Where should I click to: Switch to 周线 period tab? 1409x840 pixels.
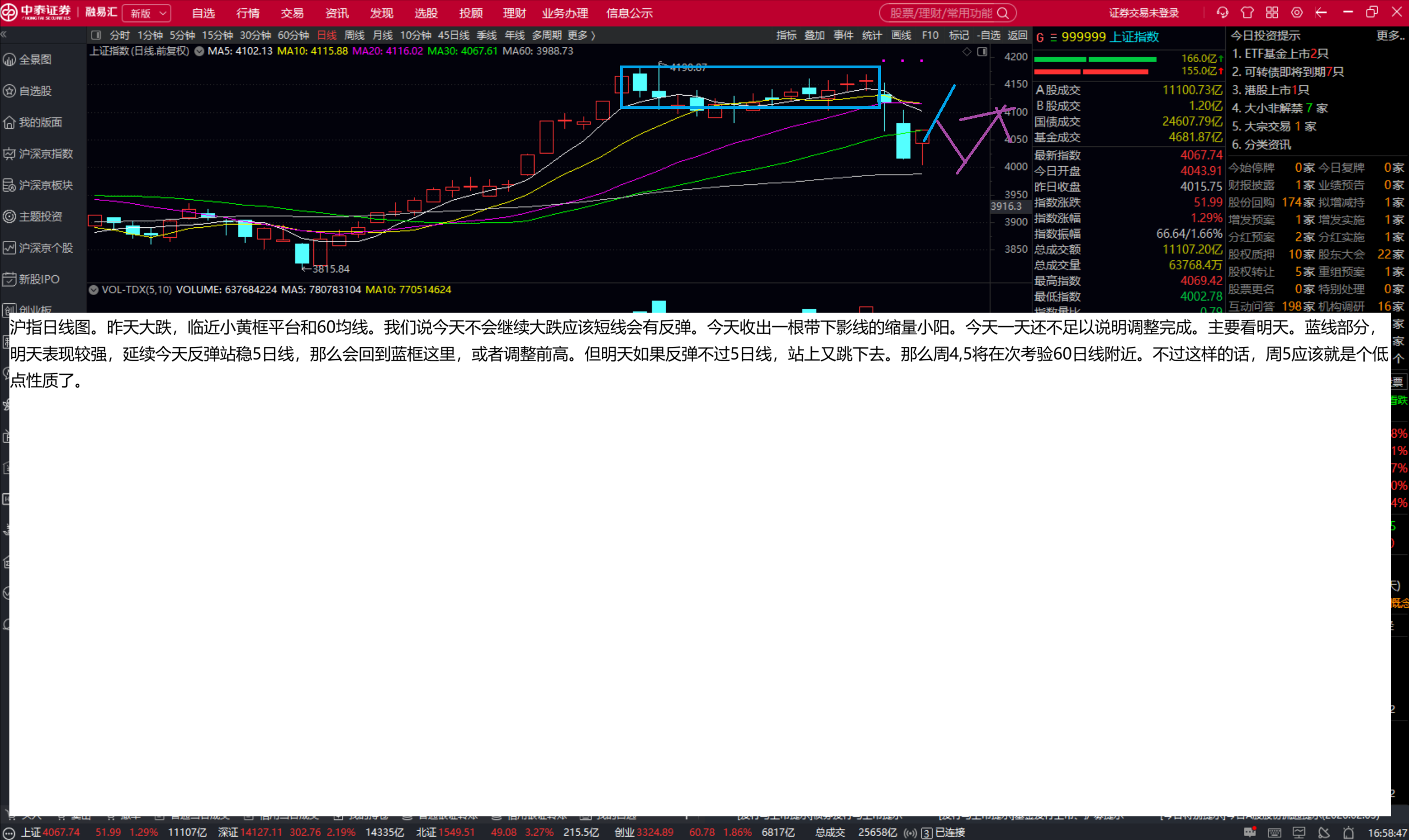pyautogui.click(x=355, y=35)
